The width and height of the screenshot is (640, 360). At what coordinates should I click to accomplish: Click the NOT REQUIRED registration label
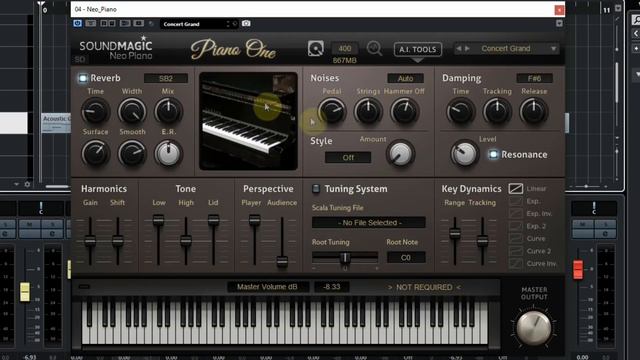tap(424, 287)
